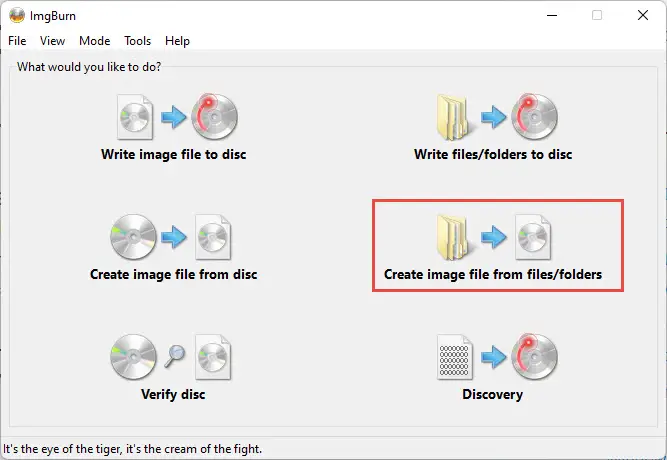Open the Tools menu
The width and height of the screenshot is (667, 460).
click(x=137, y=41)
